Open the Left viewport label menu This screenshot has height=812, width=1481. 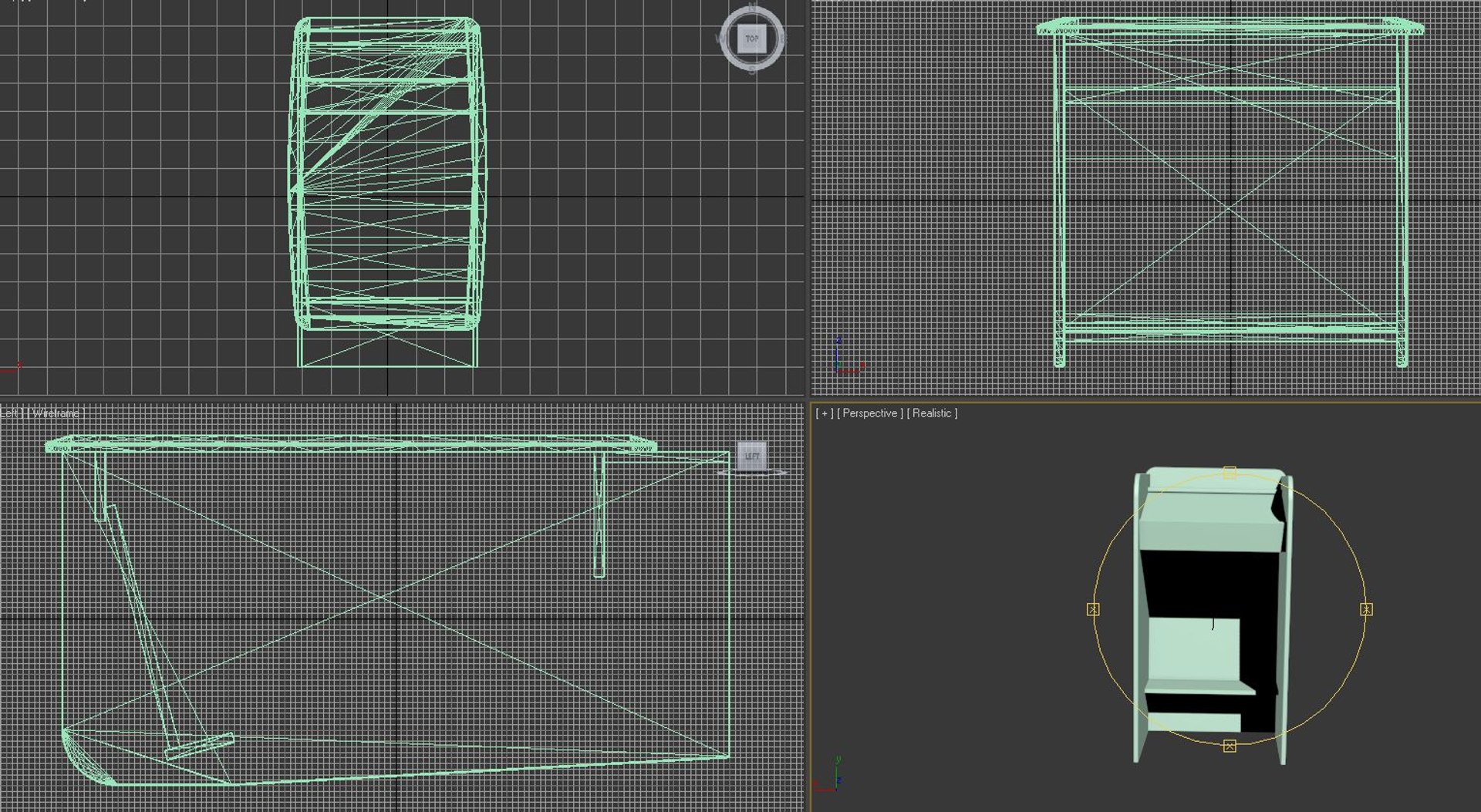click(9, 413)
